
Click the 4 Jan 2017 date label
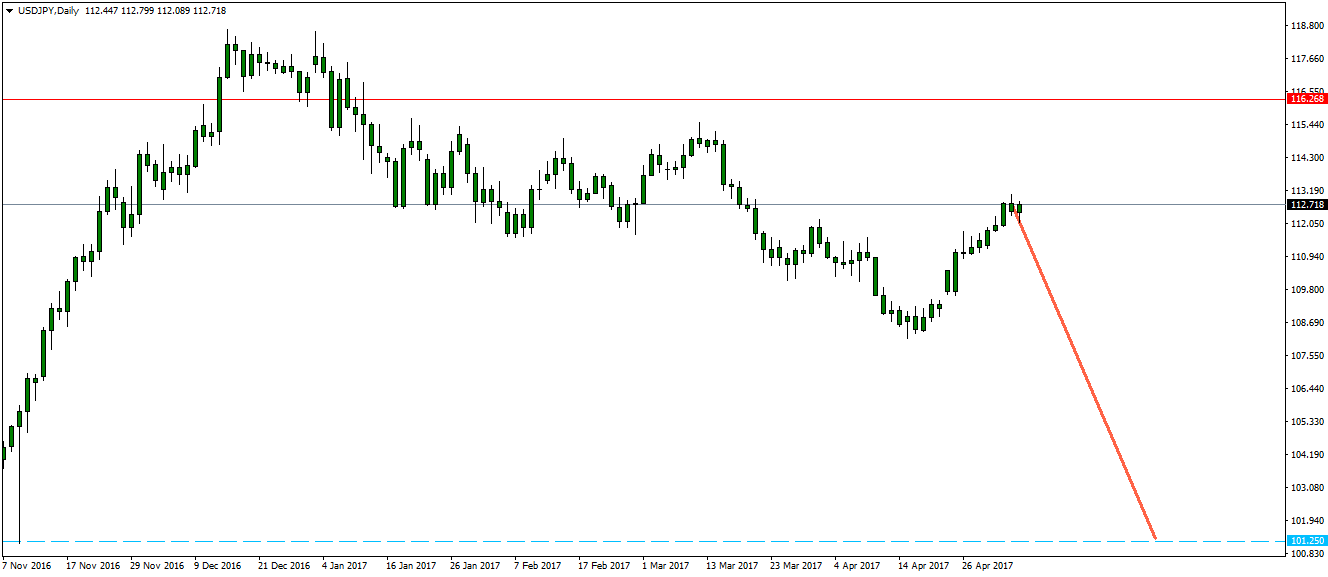click(344, 566)
